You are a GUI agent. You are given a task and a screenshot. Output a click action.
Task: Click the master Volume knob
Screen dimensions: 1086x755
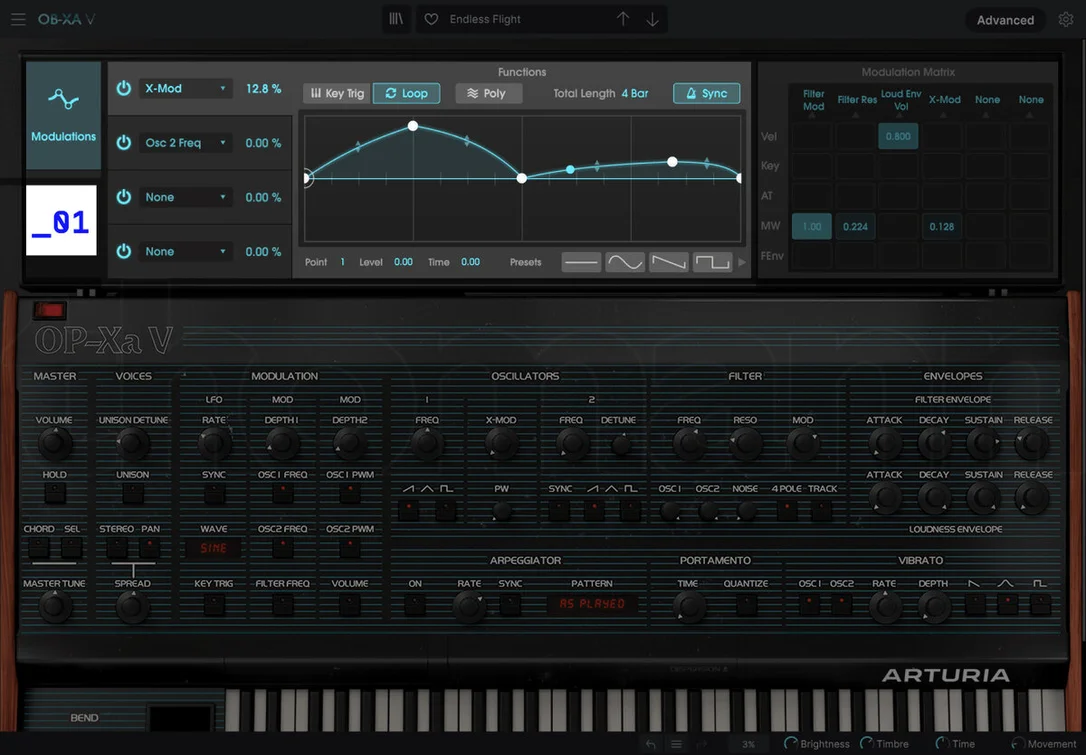coord(54,443)
